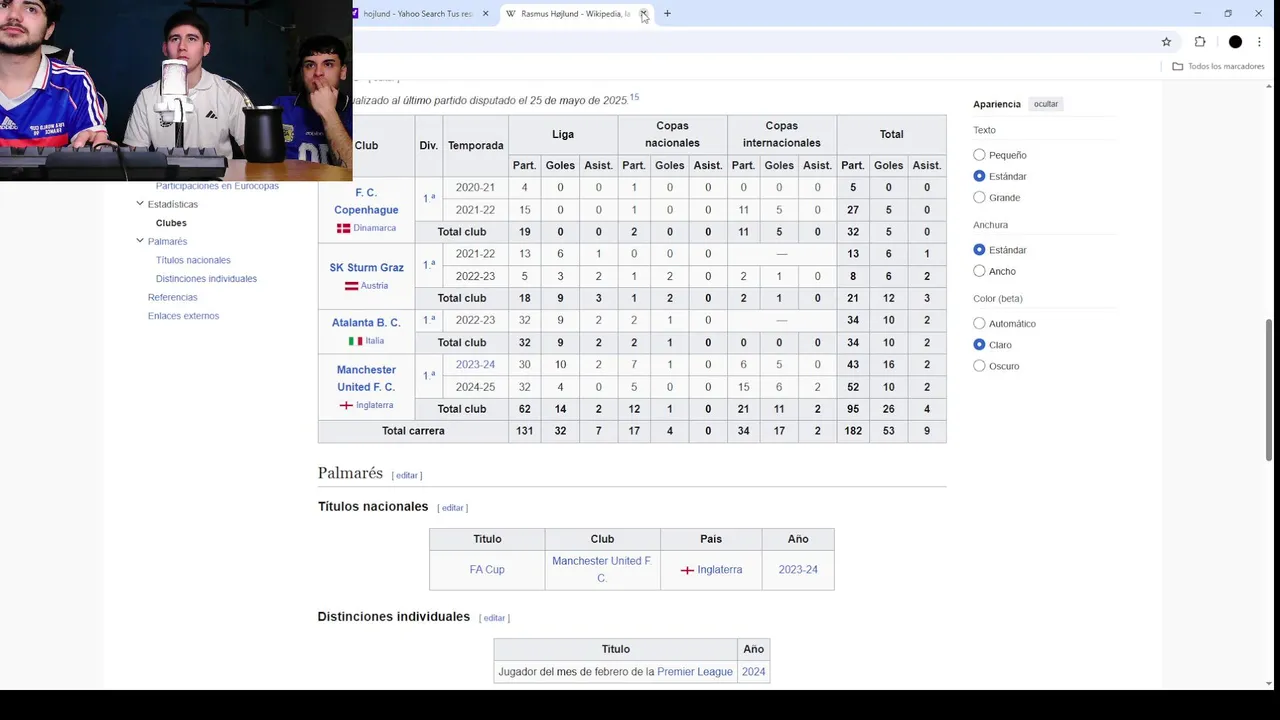Viewport: 1280px width, 720px height.
Task: Switch to the Yahoo Search tab
Action: (x=417, y=14)
